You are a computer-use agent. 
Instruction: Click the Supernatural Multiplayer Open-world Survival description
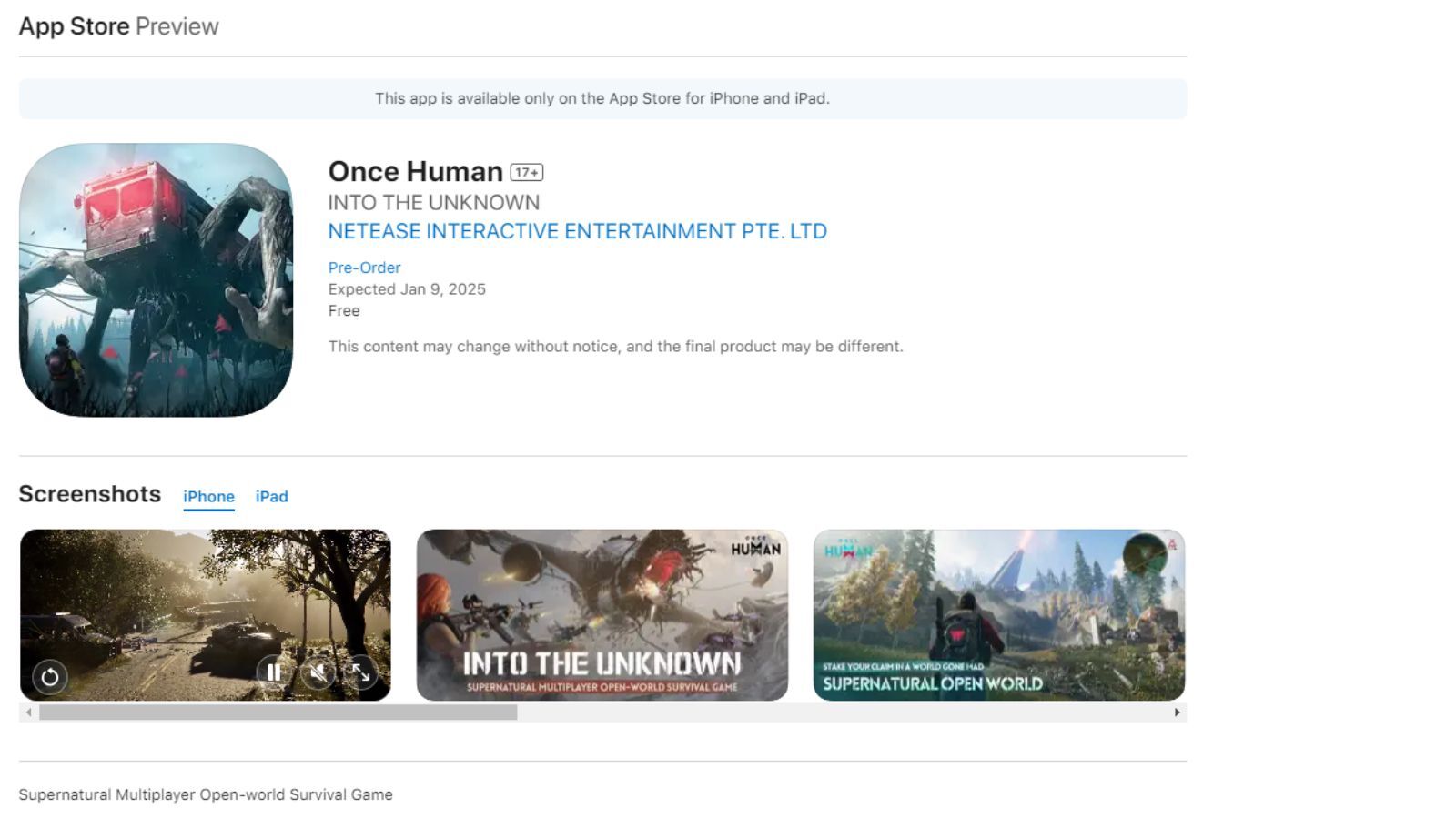206,794
